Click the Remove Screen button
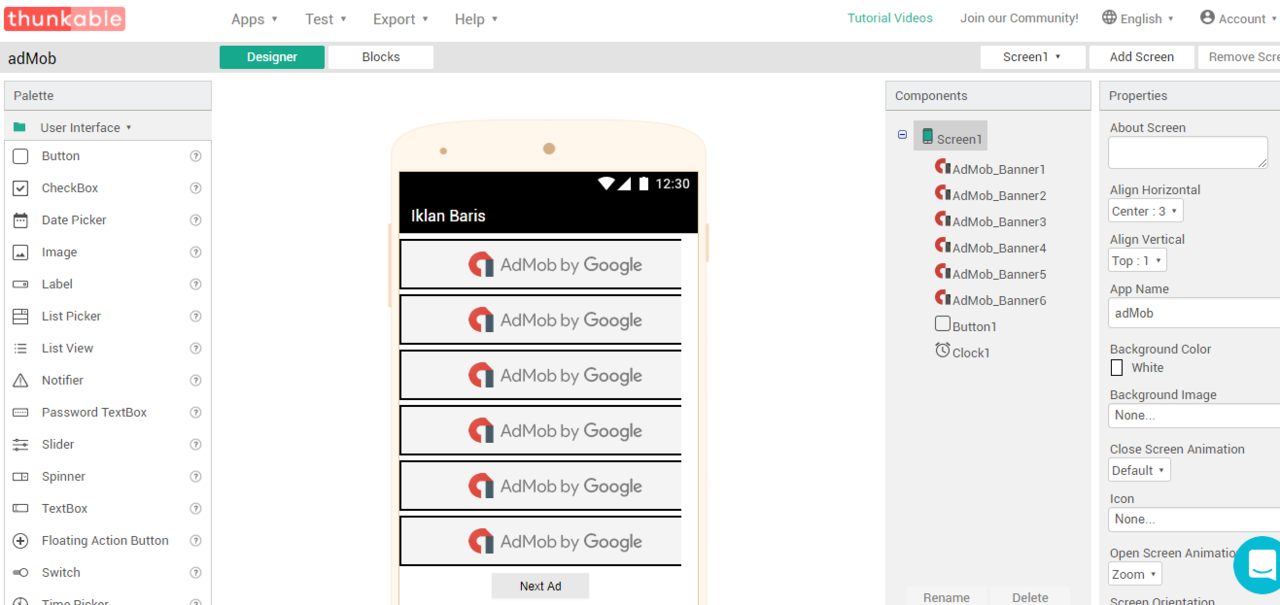The width and height of the screenshot is (1280, 605). click(x=1240, y=57)
